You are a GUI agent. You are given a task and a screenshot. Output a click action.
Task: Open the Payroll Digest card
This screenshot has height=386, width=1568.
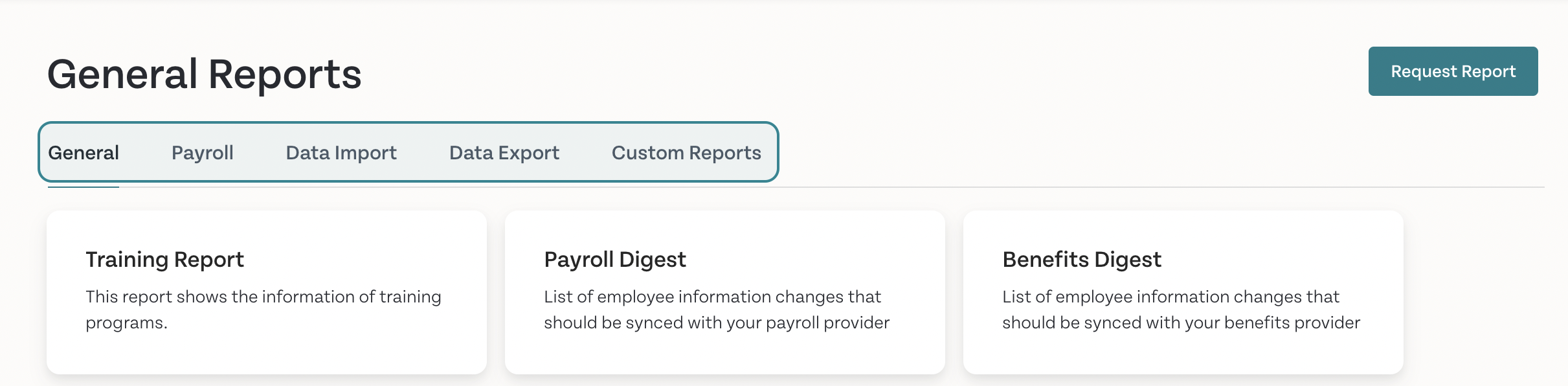pyautogui.click(x=725, y=292)
